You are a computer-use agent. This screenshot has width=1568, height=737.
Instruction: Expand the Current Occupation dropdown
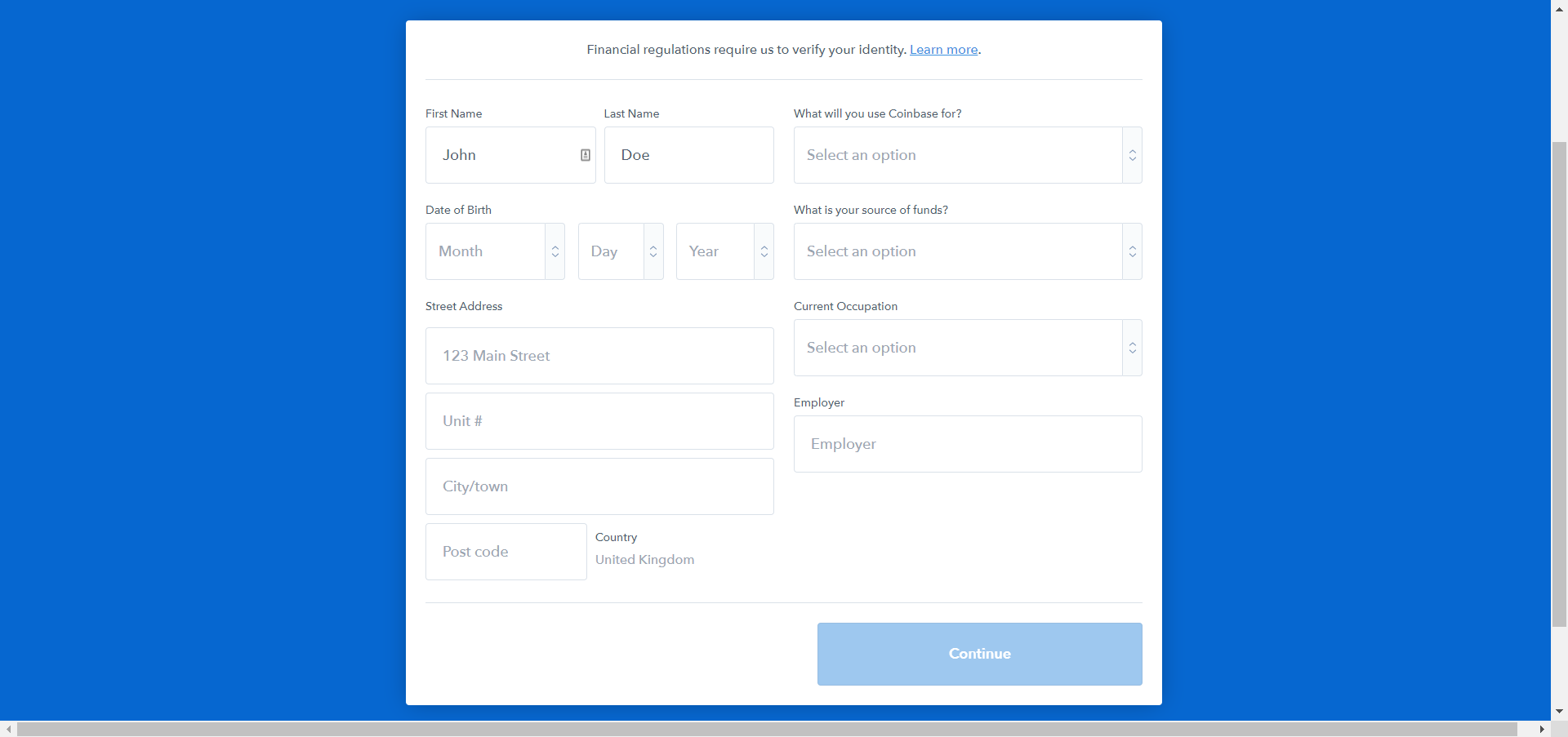(x=968, y=348)
